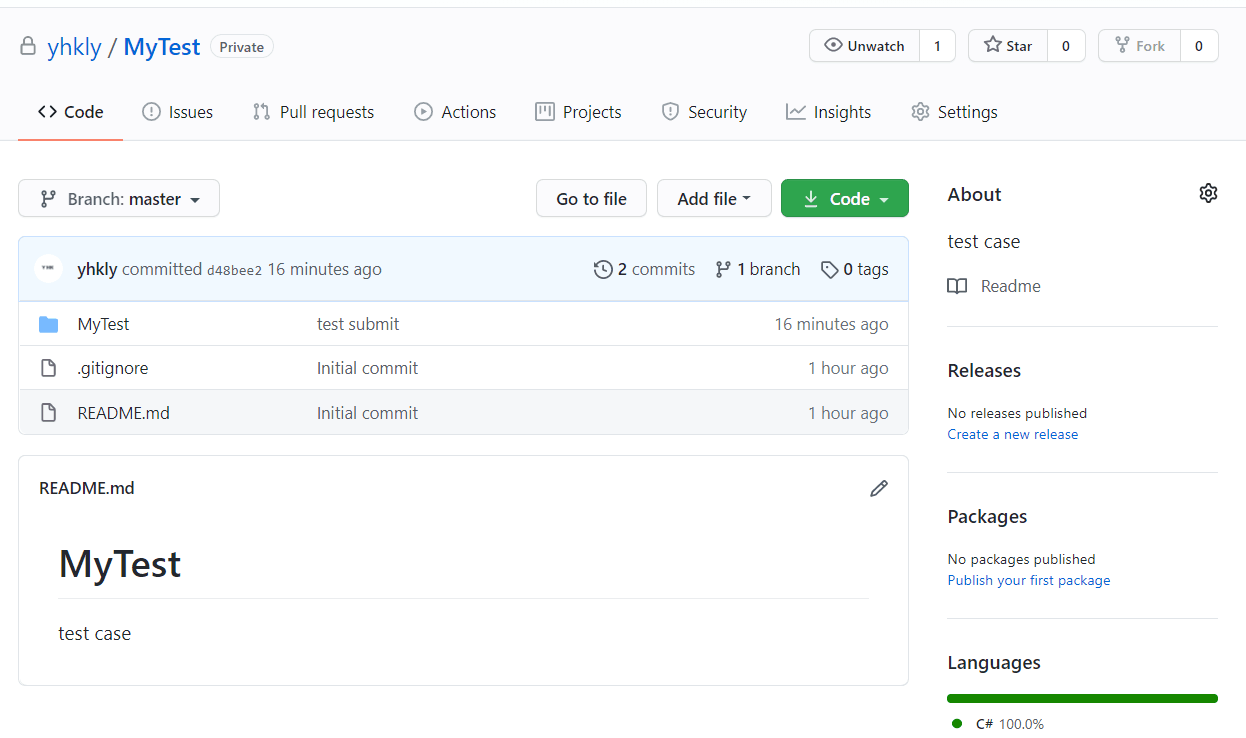This screenshot has width=1246, height=738.
Task: Open the .gitignore file
Action: [113, 368]
